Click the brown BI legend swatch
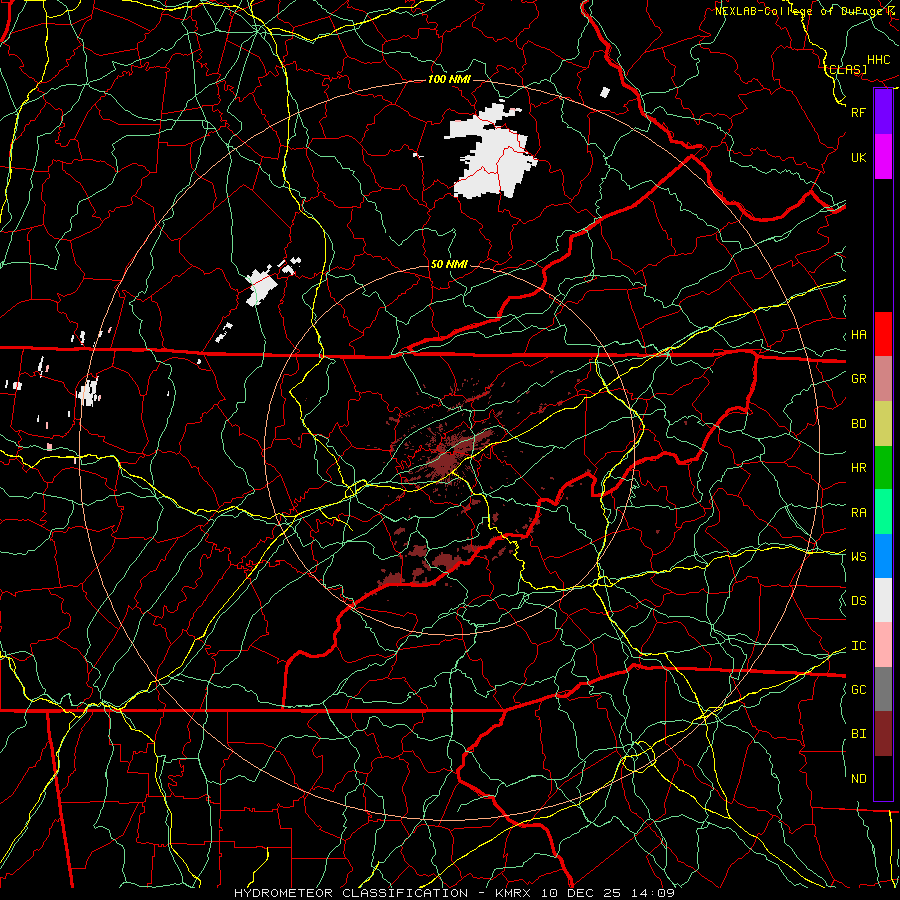The width and height of the screenshot is (900, 900). click(883, 734)
